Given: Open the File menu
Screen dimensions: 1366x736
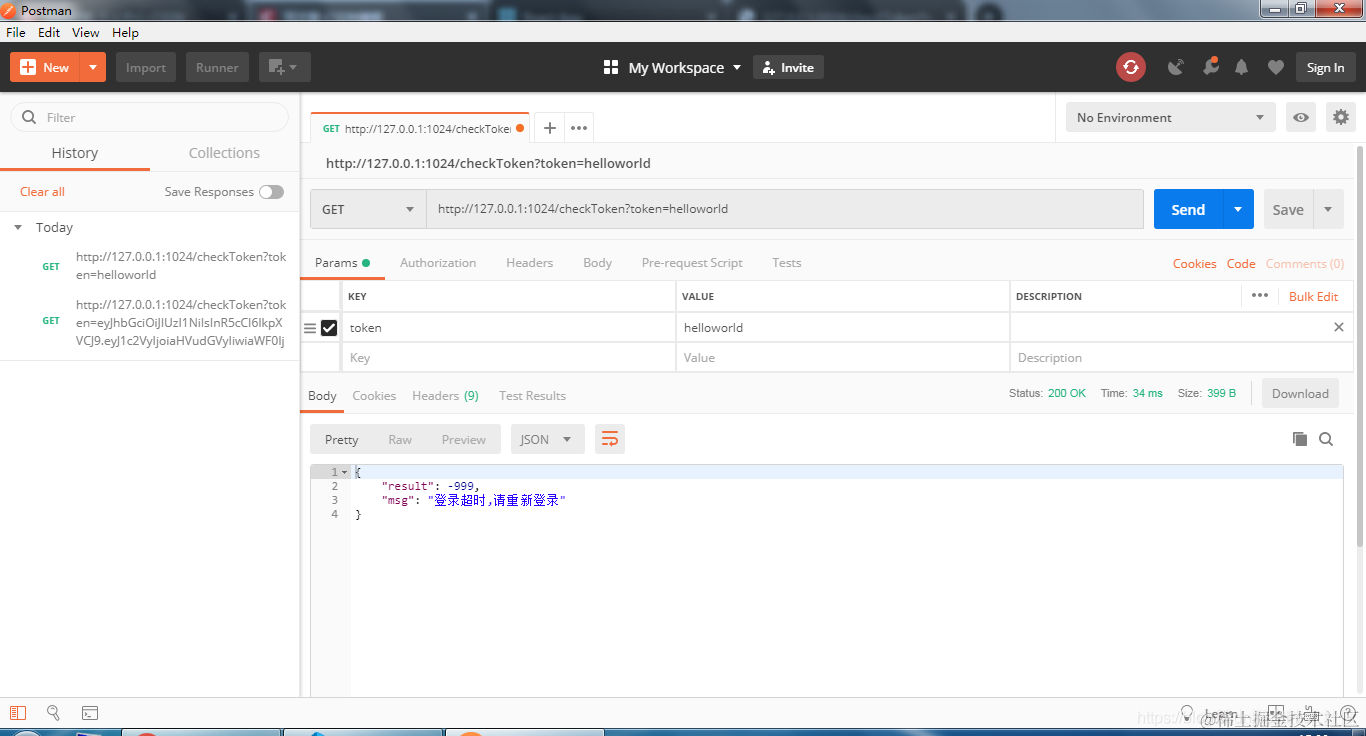Looking at the screenshot, I should tap(16, 32).
